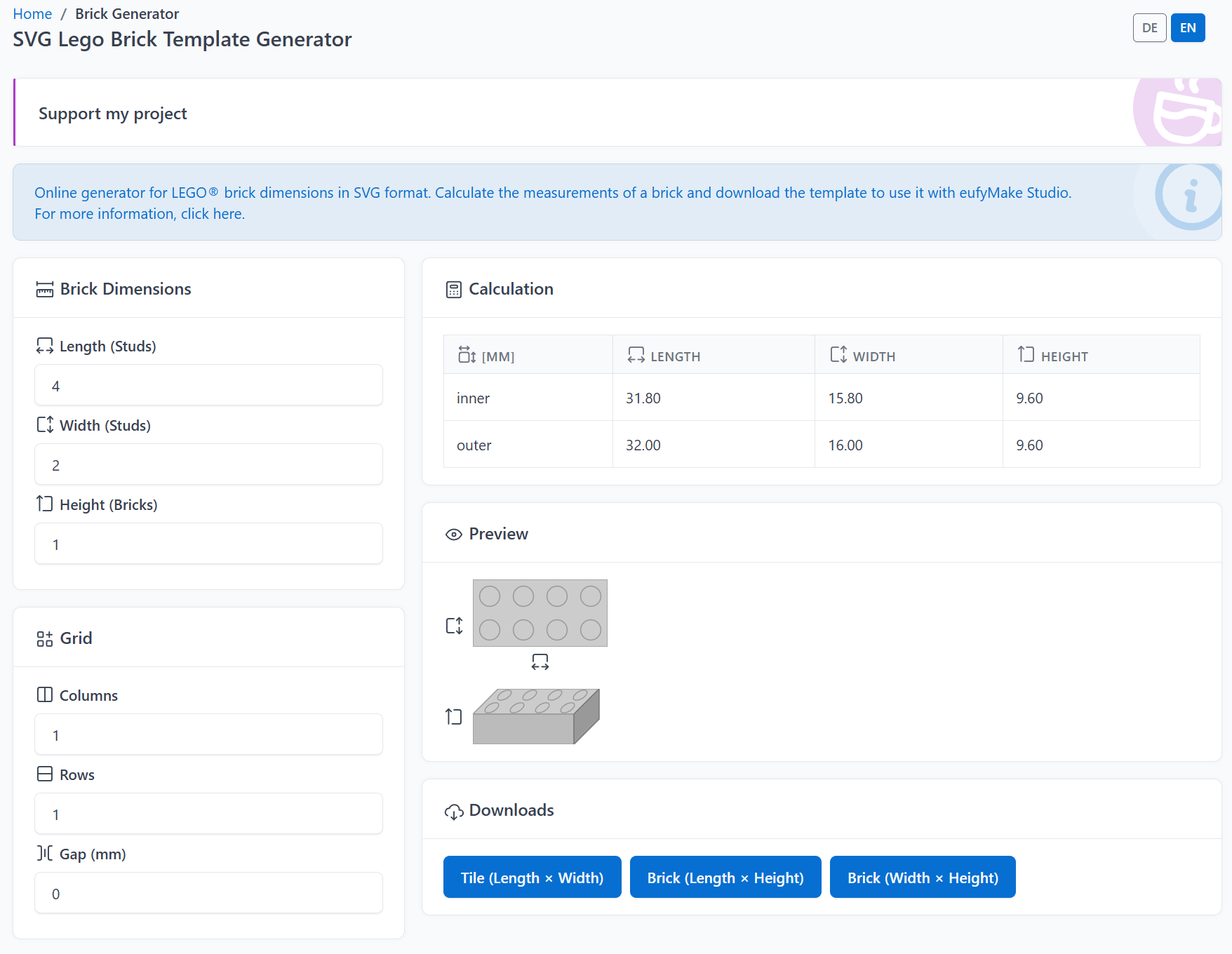
Task: Click the Brick Generator breadcrumb text
Action: coord(127,14)
